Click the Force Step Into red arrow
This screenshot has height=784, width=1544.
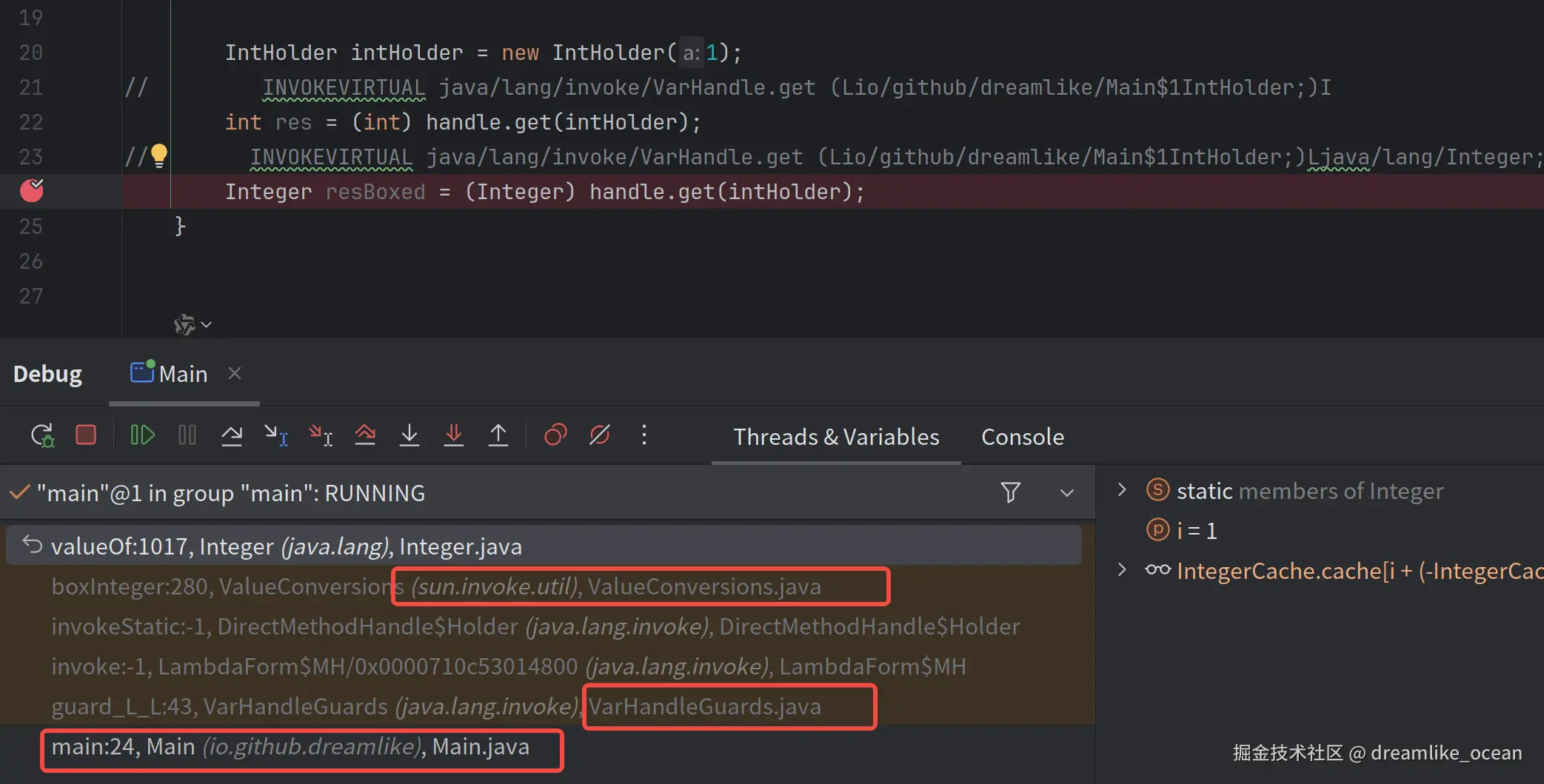(453, 435)
